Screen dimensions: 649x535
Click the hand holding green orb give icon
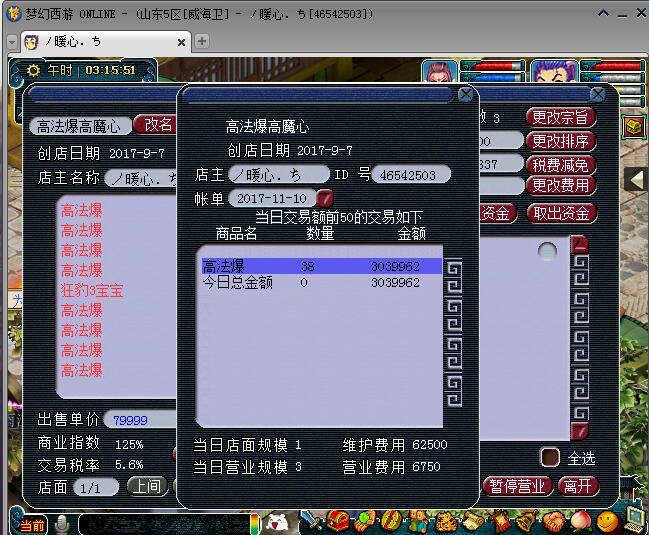[x=364, y=521]
